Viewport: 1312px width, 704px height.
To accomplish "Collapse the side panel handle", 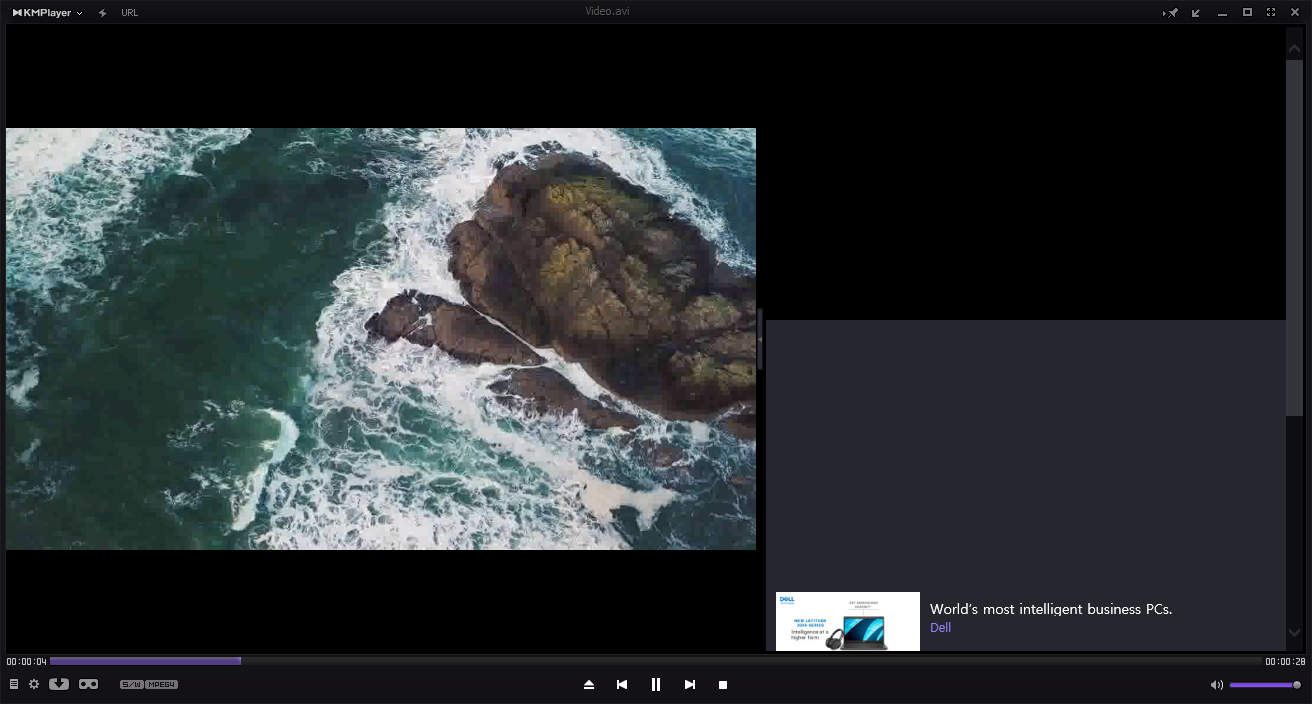I will pos(760,339).
